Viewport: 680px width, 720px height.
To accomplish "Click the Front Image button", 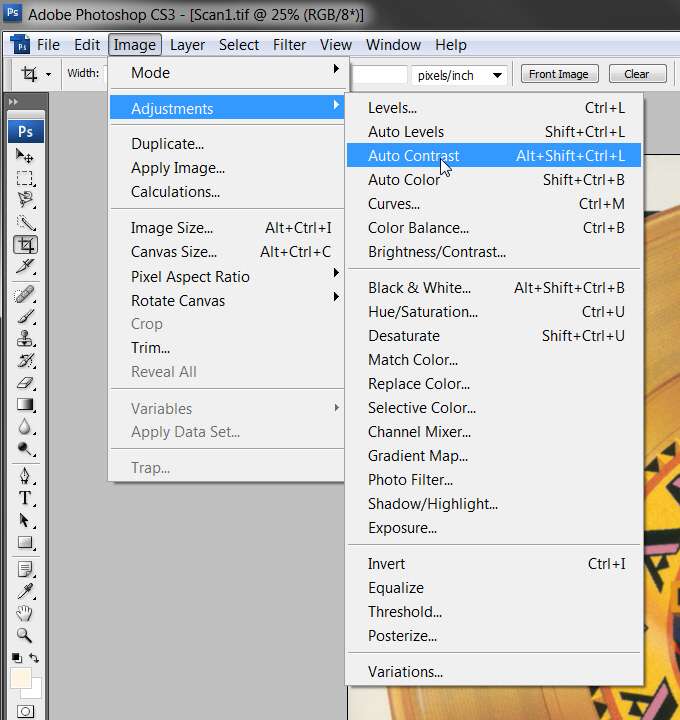I will click(x=559, y=74).
